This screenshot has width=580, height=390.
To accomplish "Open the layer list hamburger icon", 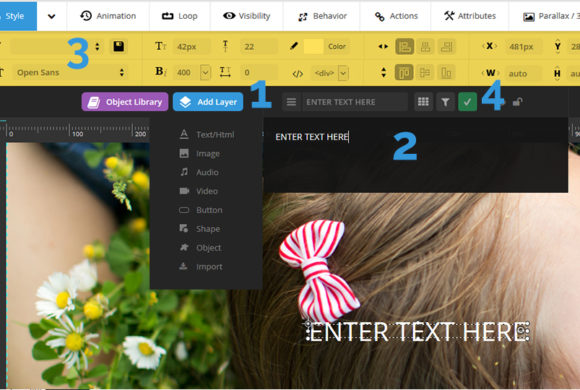I will (291, 102).
